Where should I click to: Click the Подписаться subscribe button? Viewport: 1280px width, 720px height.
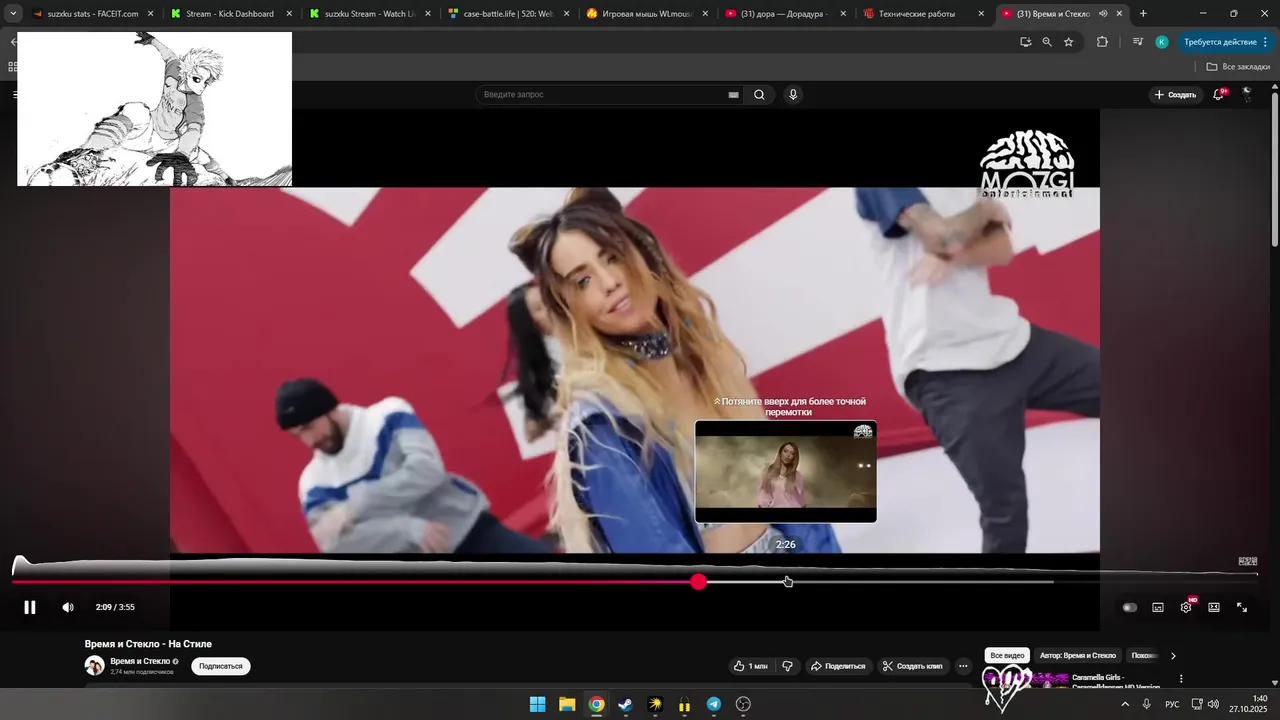pyautogui.click(x=220, y=666)
